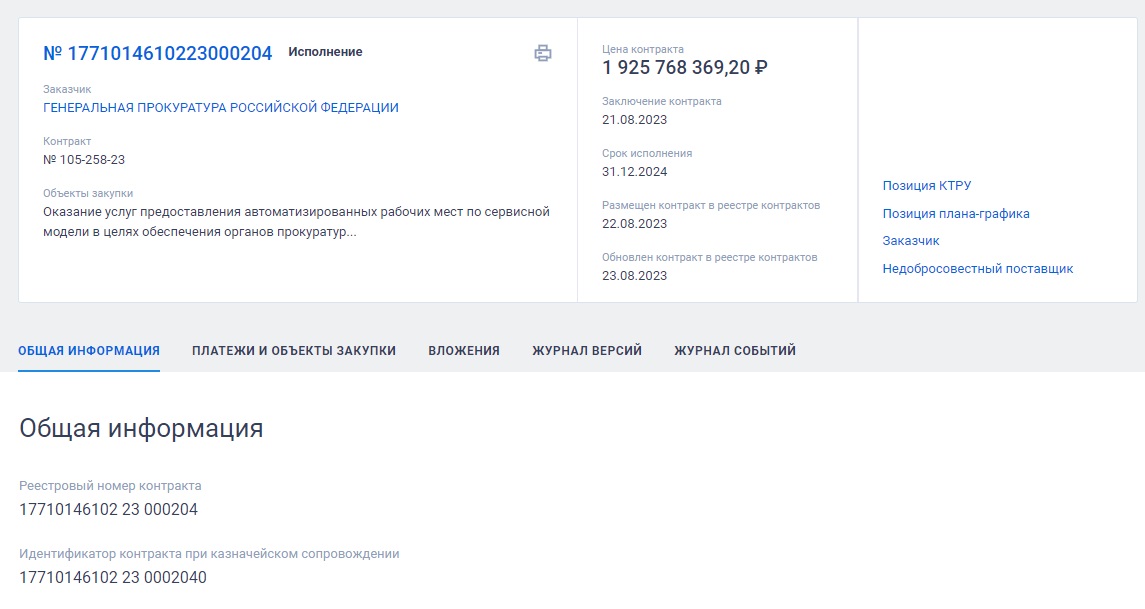The width and height of the screenshot is (1145, 609).
Task: Click the procurement object description text
Action: click(296, 222)
